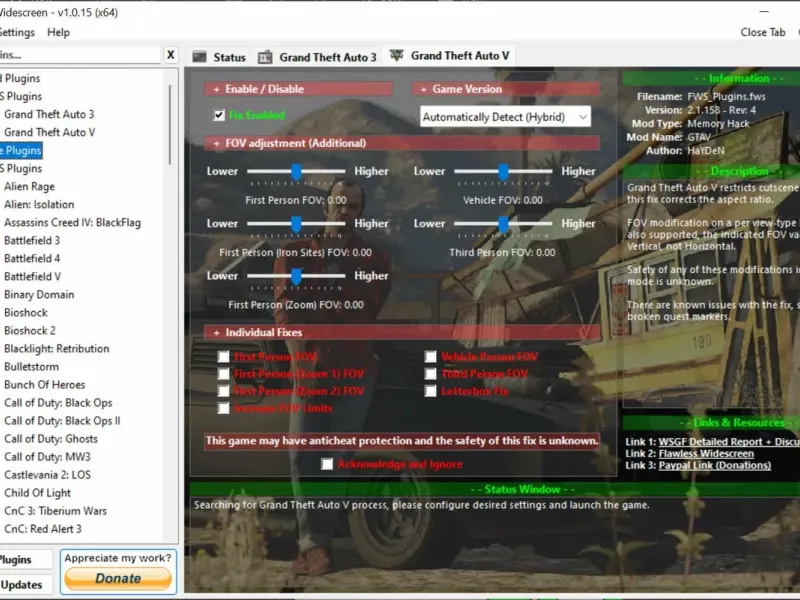Screen dimensions: 800x600
Task: Select Alien Rage plugin
Action: coord(30,186)
